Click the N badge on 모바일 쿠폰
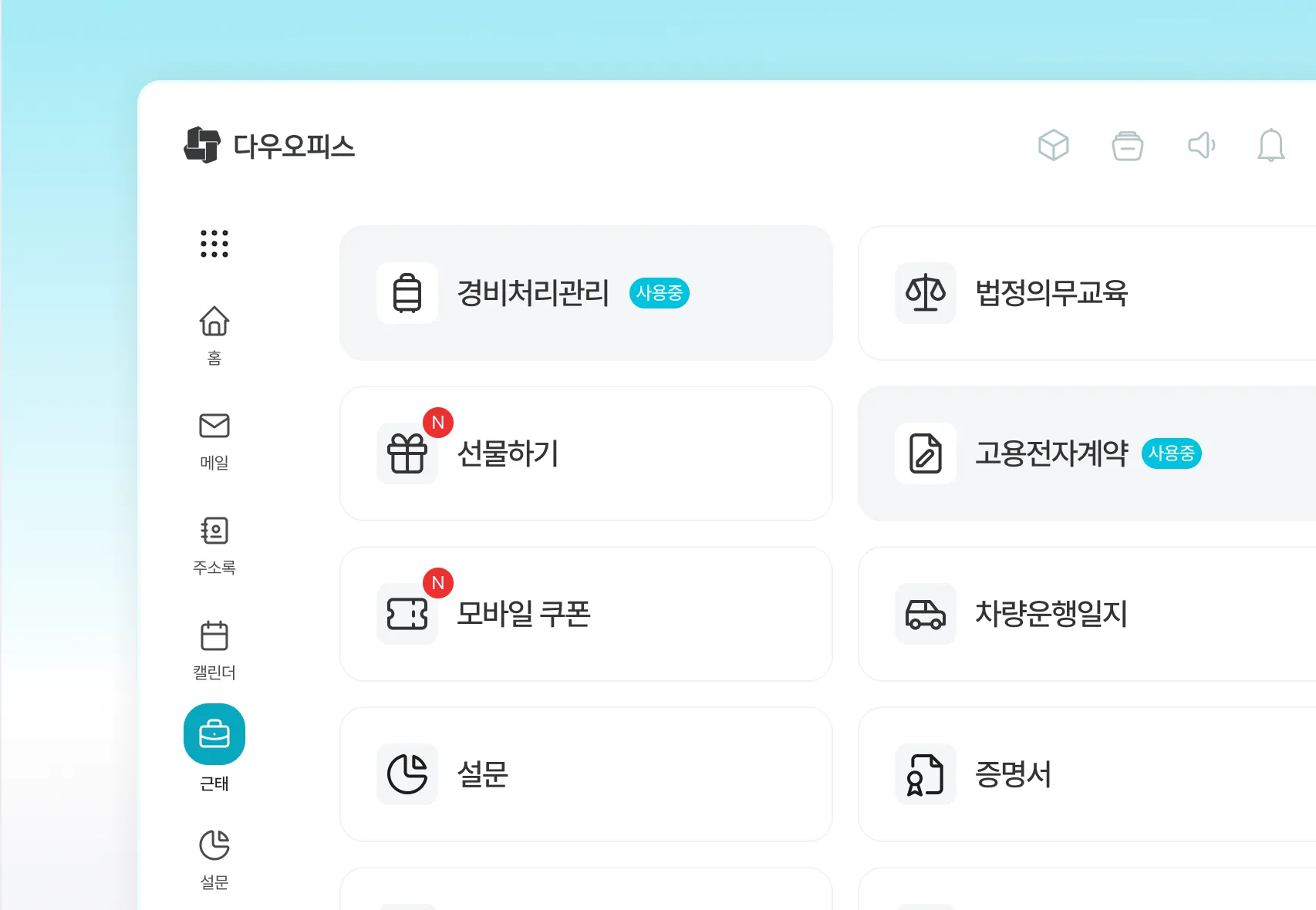The image size is (1316, 910). pos(438,584)
